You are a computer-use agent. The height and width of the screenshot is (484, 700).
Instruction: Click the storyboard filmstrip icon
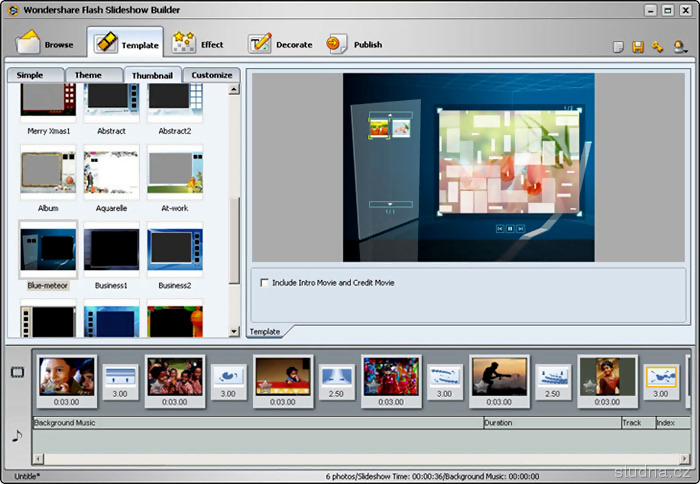tap(17, 372)
